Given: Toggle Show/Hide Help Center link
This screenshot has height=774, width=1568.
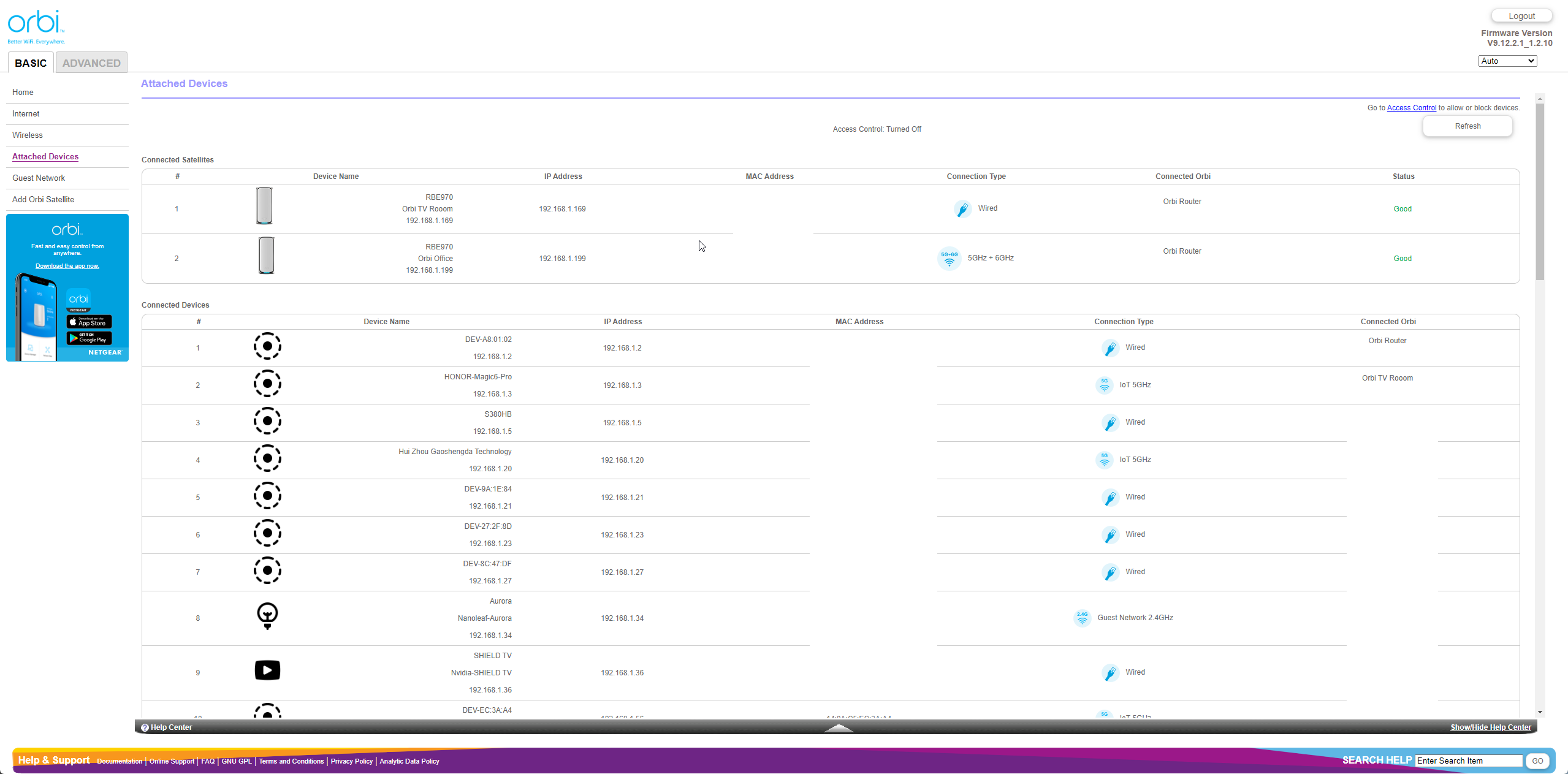Looking at the screenshot, I should (x=1490, y=727).
